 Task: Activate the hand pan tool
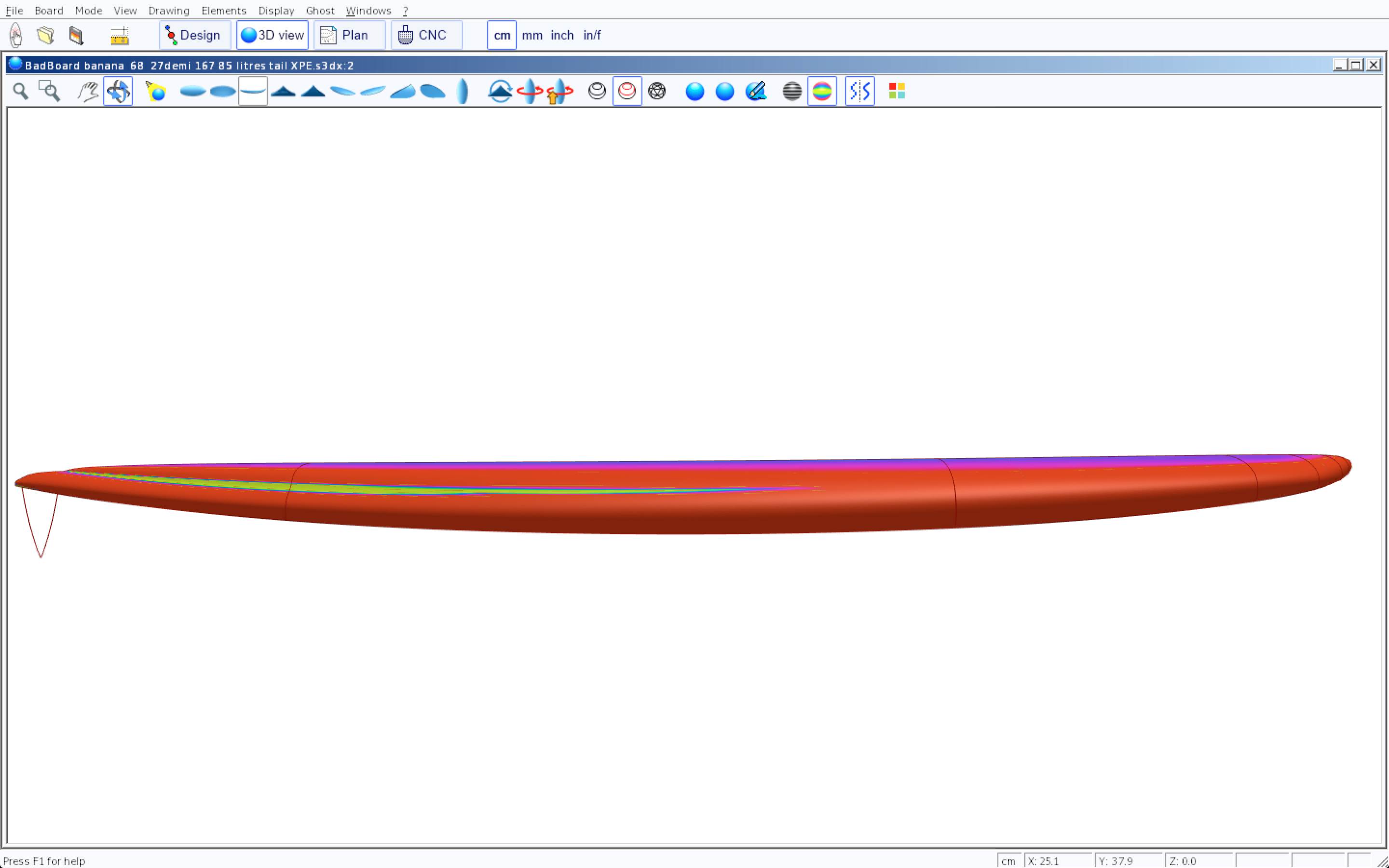(88, 91)
